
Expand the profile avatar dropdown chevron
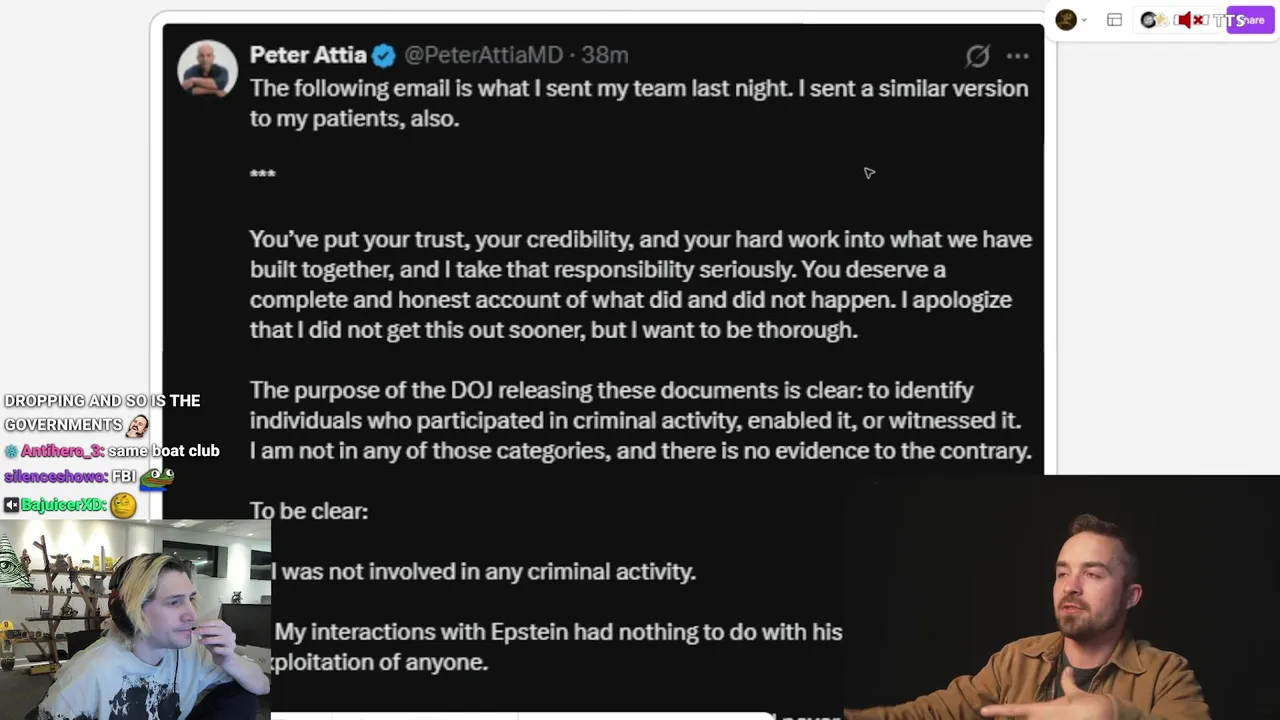[1085, 21]
